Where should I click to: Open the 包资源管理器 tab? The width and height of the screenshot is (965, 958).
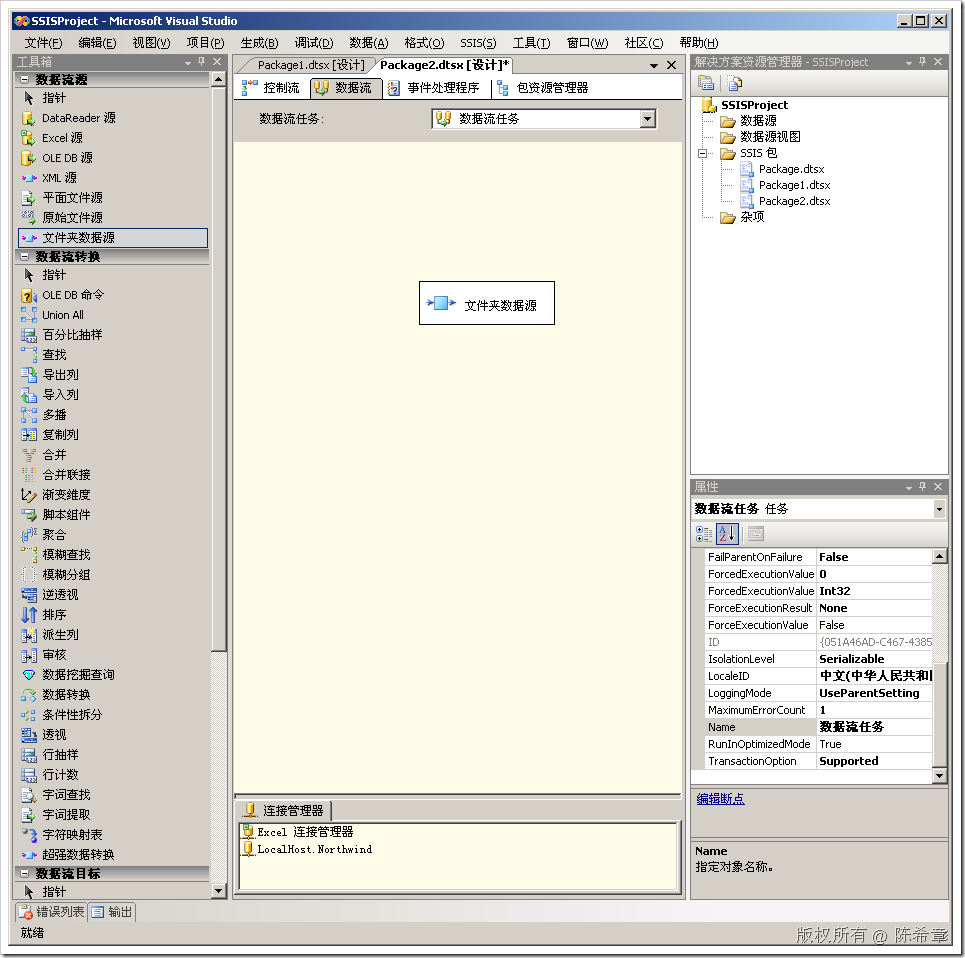(543, 88)
